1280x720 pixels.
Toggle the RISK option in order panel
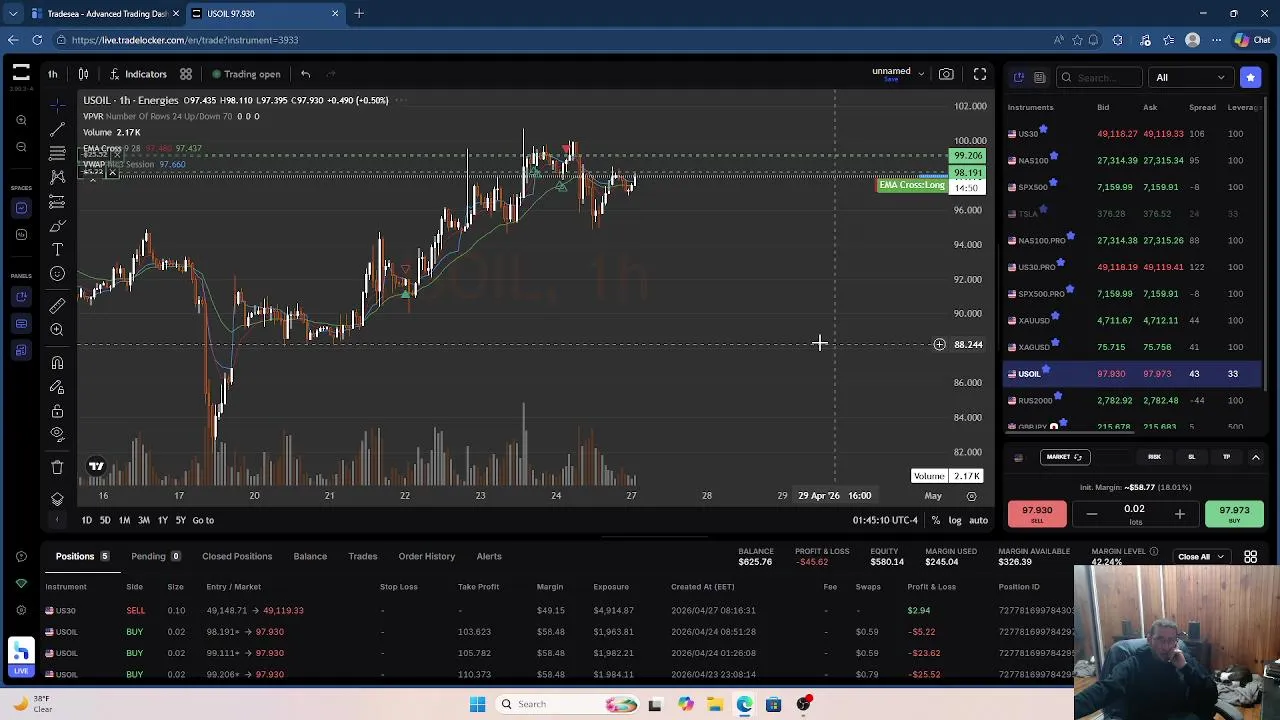1154,457
